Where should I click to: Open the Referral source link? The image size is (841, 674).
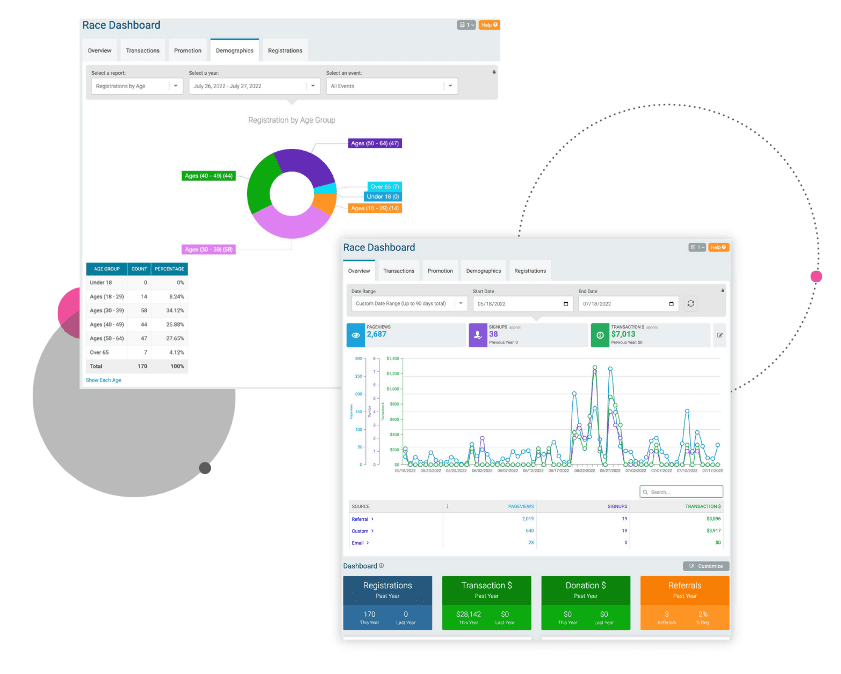(x=360, y=519)
